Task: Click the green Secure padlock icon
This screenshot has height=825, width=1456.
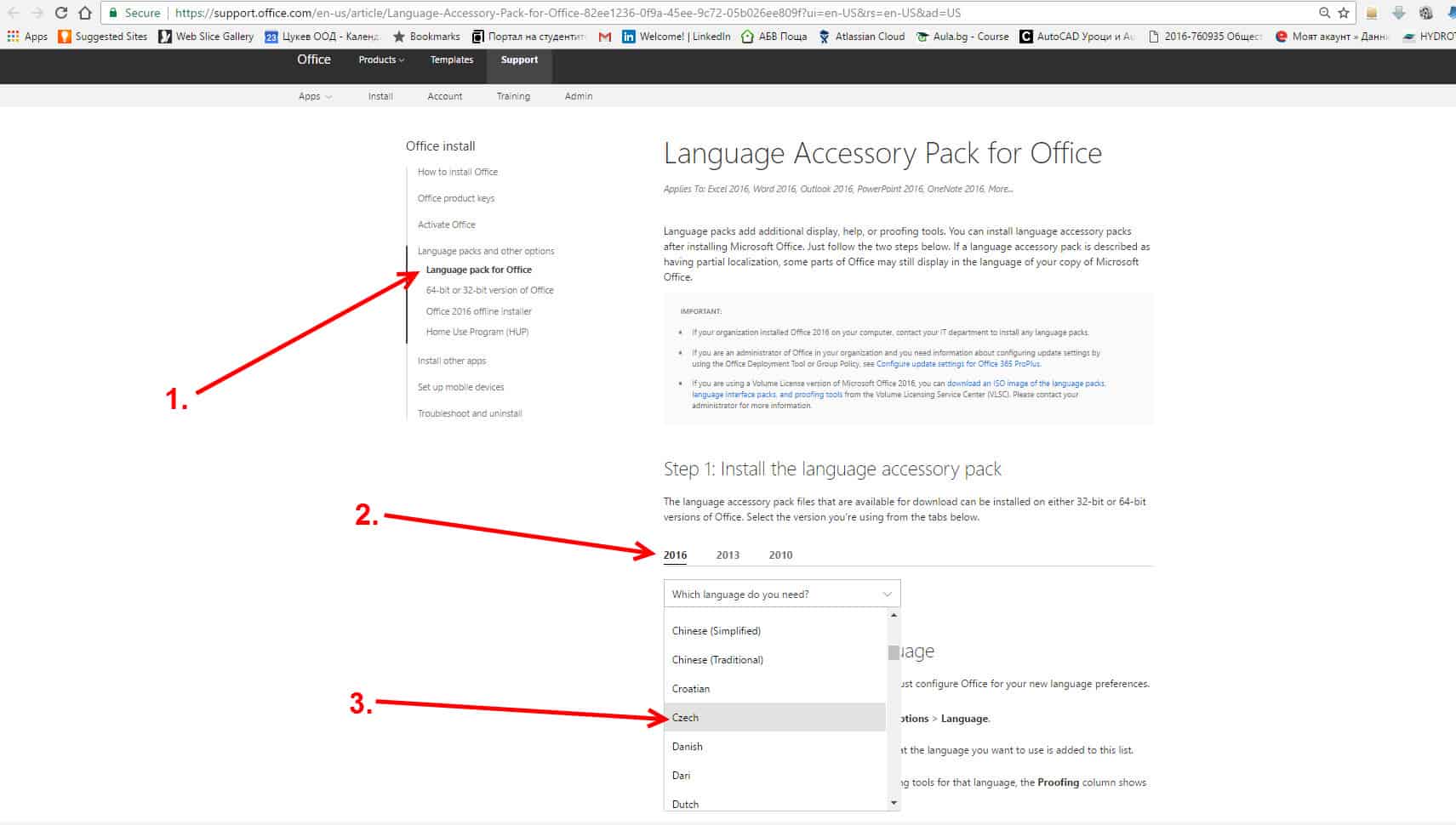Action: coord(113,13)
